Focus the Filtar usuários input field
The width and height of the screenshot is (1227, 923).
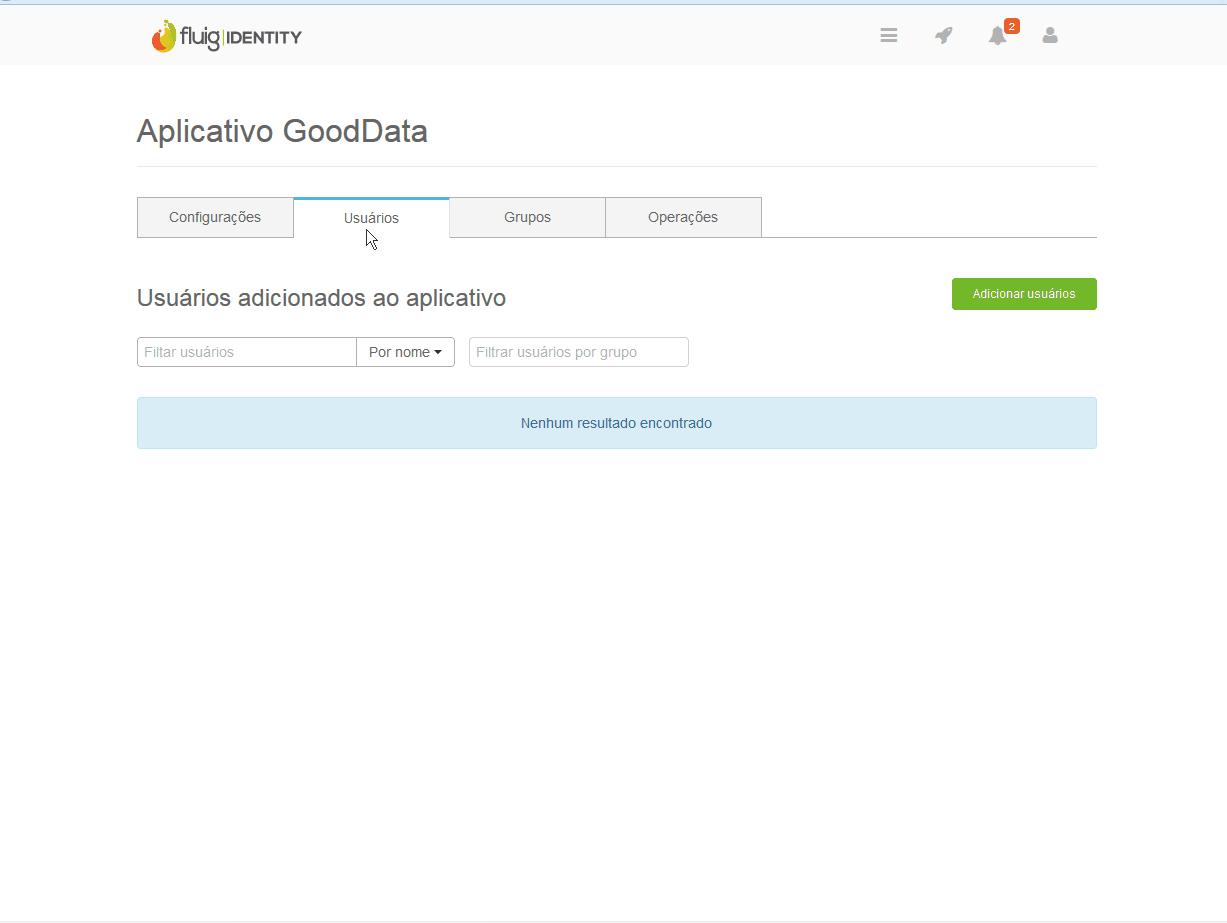point(247,352)
